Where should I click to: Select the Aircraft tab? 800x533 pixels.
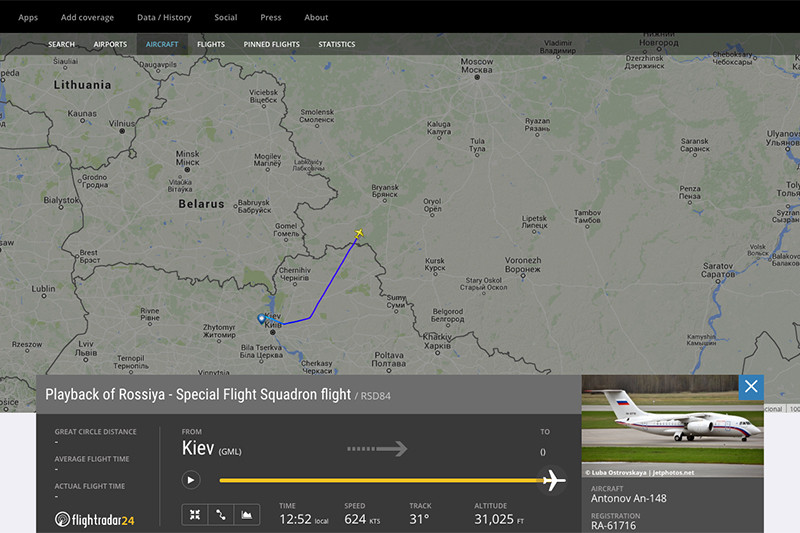tap(162, 44)
